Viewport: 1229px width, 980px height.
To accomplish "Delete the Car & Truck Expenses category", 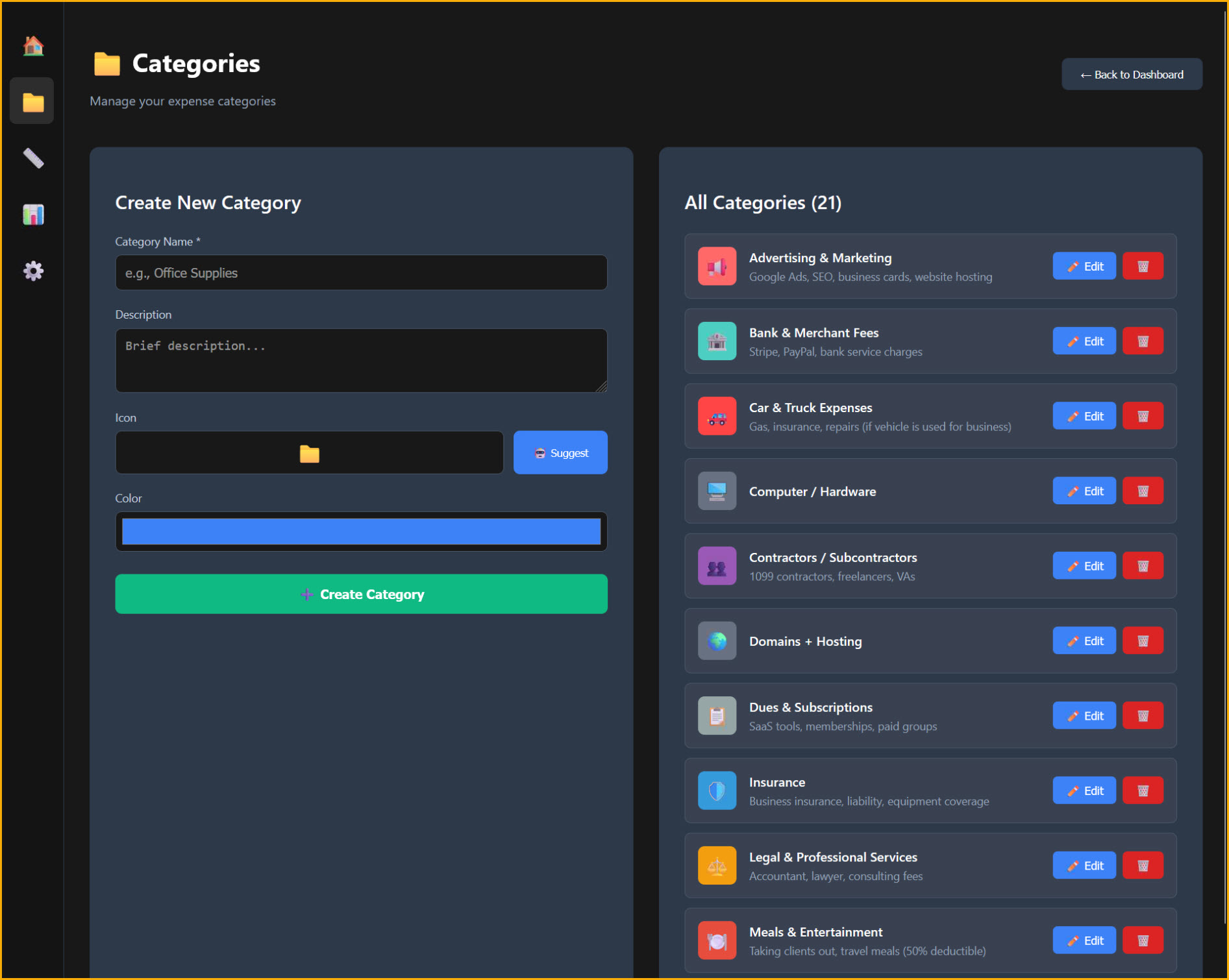I will tap(1143, 416).
